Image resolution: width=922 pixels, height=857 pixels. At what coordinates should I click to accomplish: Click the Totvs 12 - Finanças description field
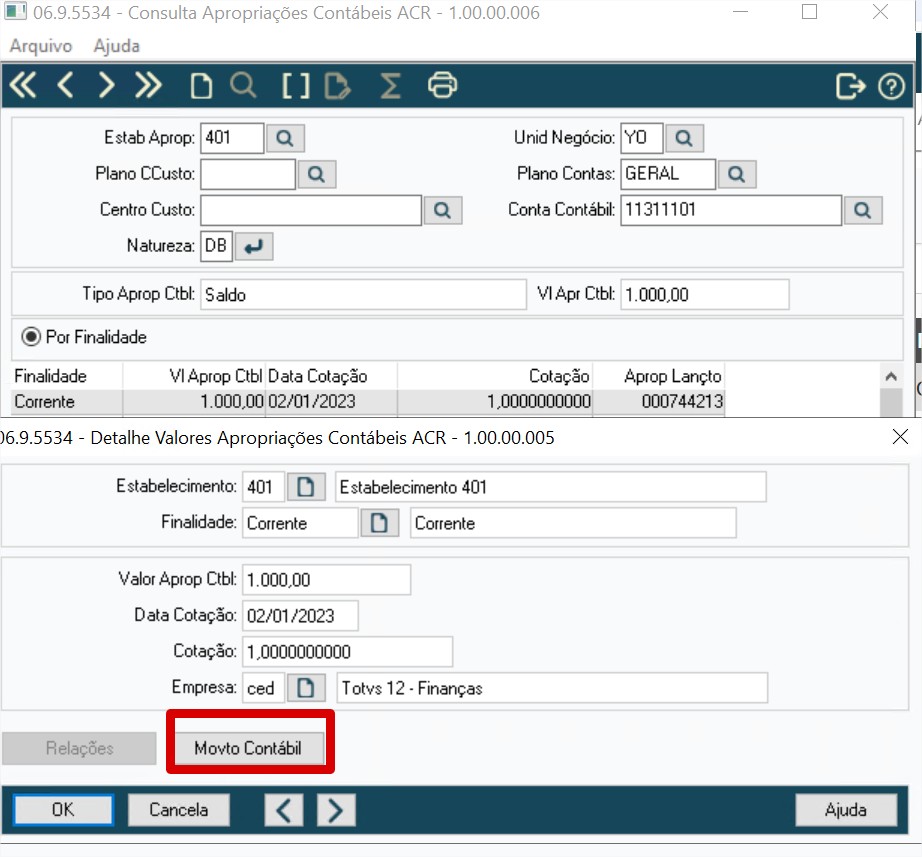tap(552, 688)
